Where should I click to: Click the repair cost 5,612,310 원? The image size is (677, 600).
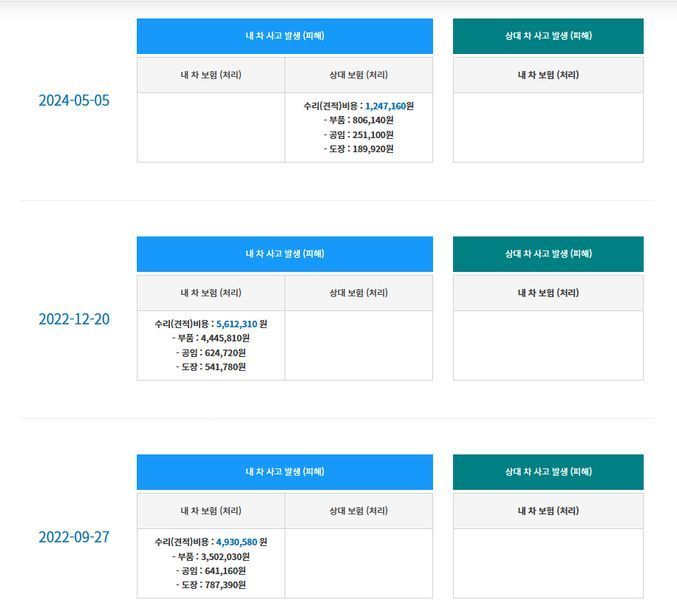[241, 324]
